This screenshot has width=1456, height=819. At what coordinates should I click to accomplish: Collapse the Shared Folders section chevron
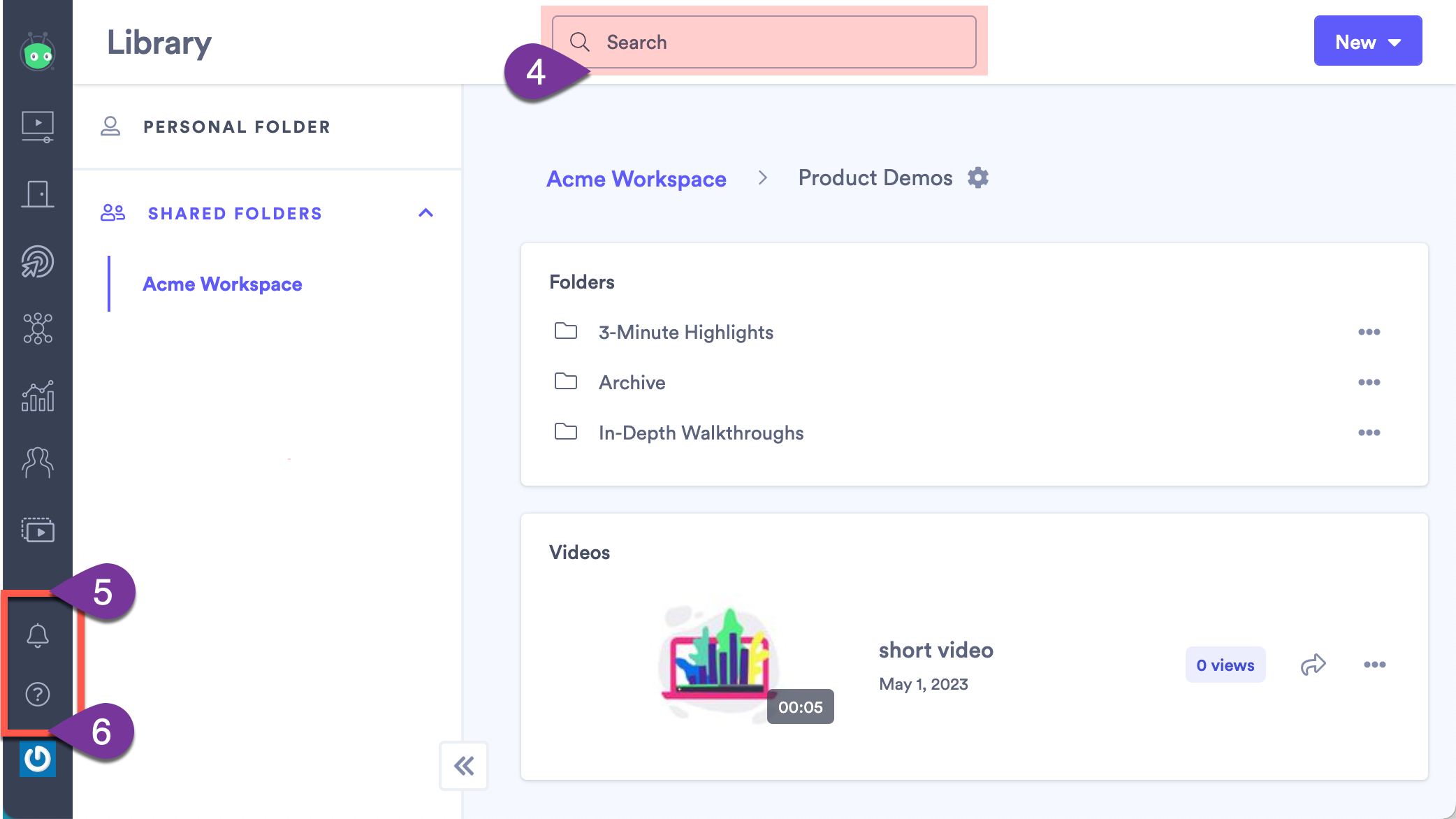(x=425, y=212)
